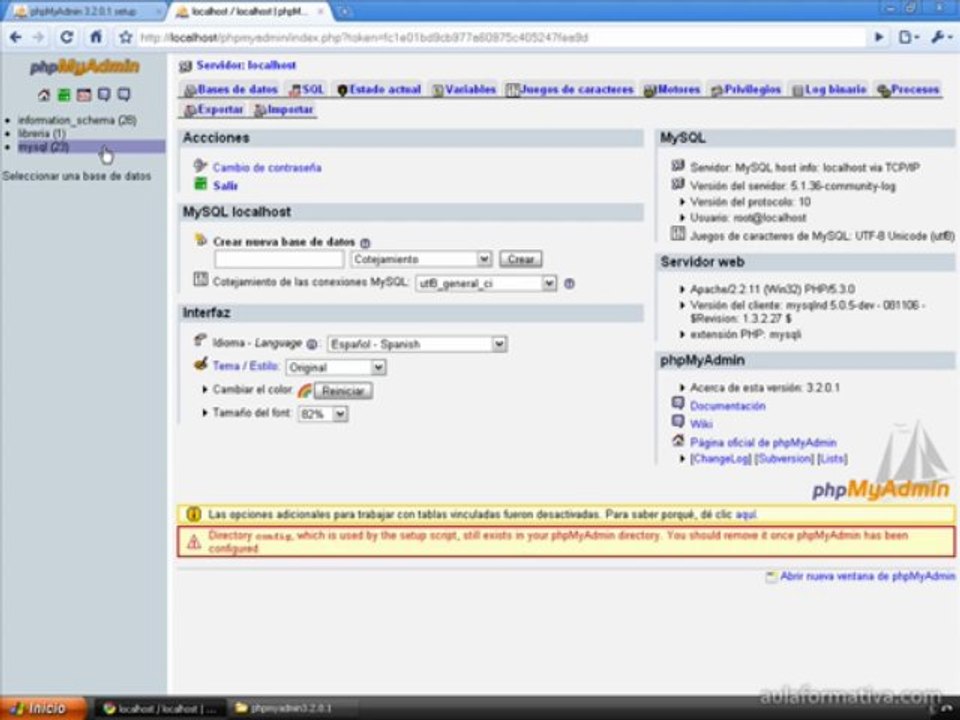Switch to Estado actual tab
The image size is (960, 720).
tap(379, 89)
